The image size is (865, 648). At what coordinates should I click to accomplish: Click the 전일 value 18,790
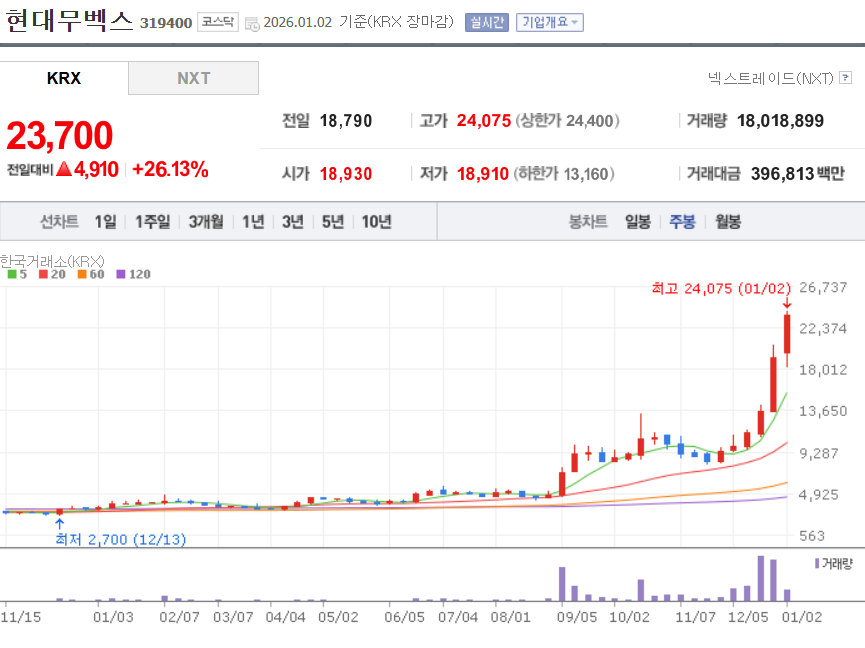coord(346,121)
